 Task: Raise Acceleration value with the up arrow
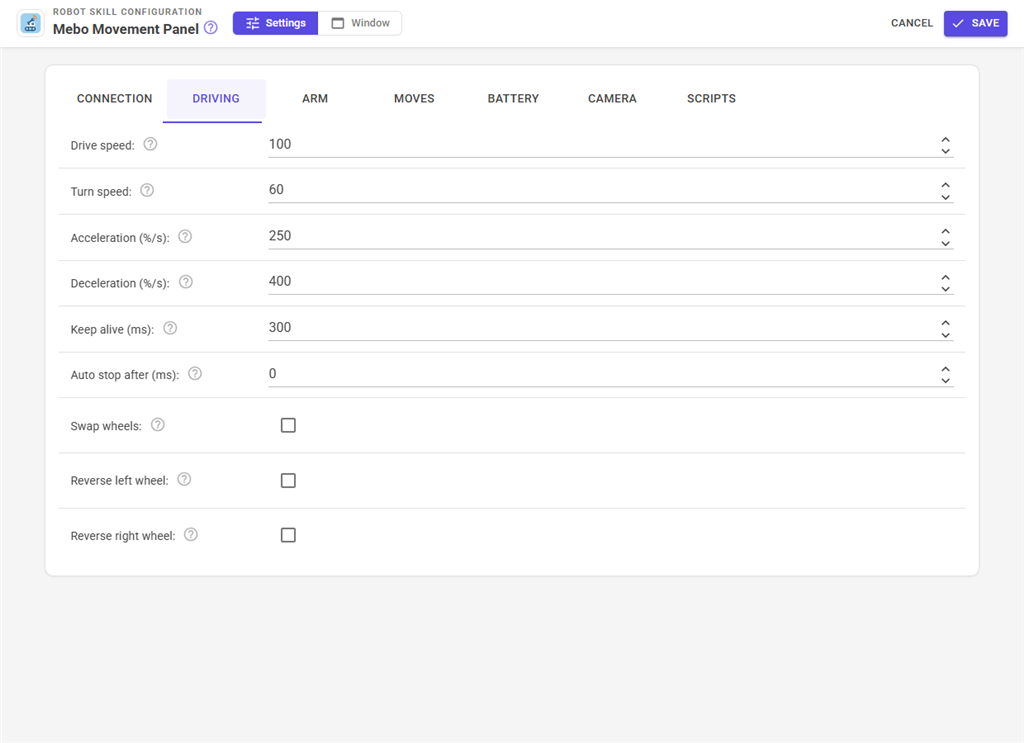click(x=945, y=231)
